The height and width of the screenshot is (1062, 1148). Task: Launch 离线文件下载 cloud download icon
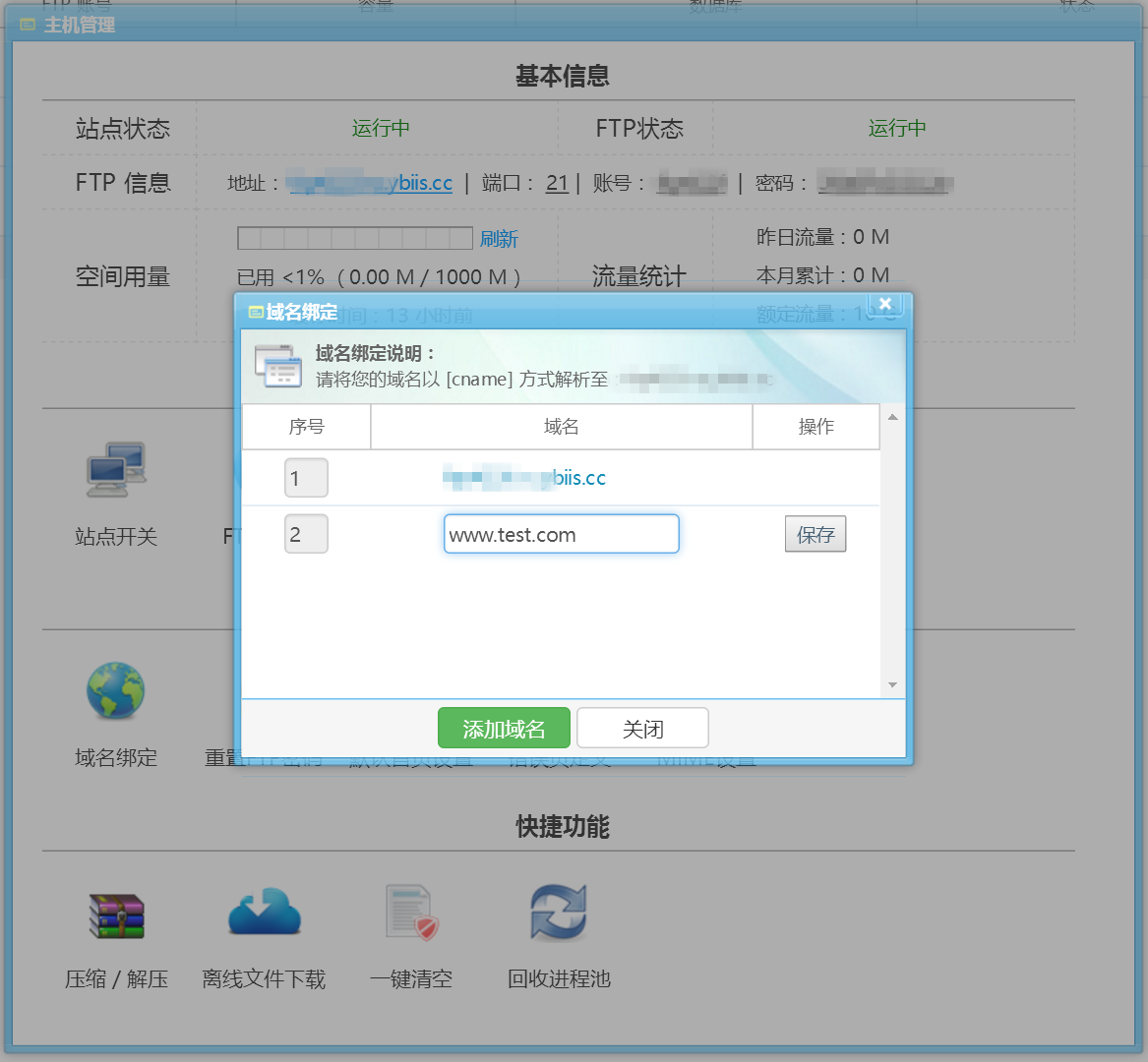pos(264,913)
